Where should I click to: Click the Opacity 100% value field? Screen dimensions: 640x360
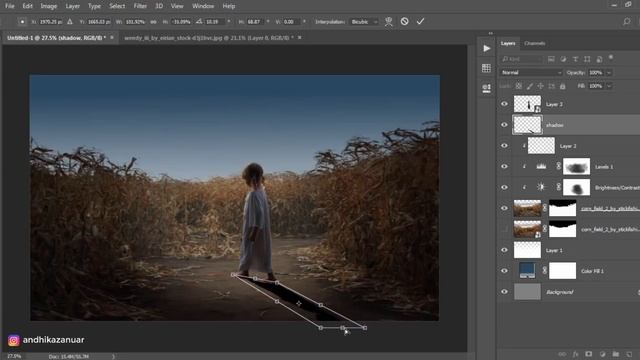[x=596, y=73]
